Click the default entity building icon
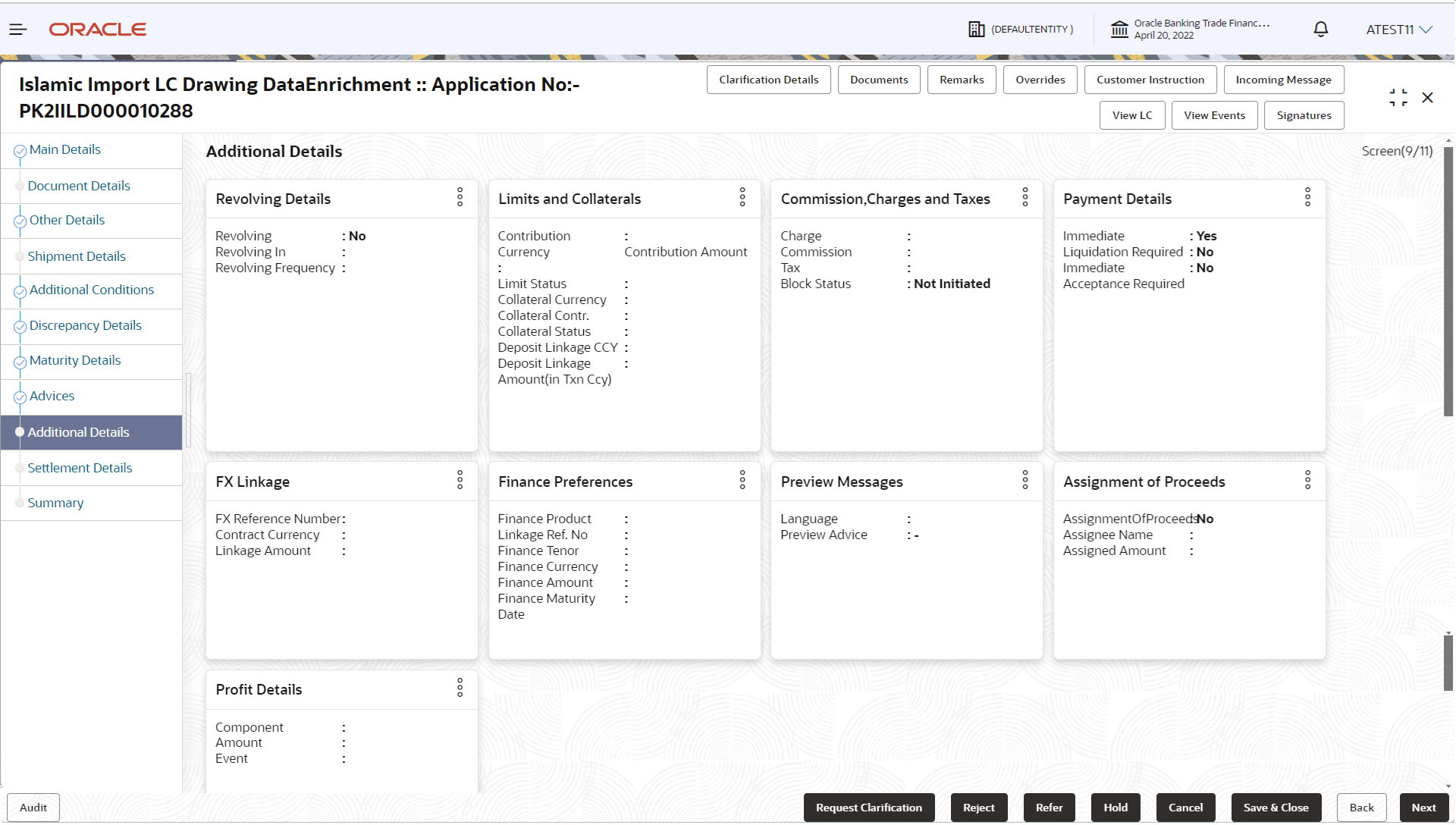This screenshot has width=1456, height=825. pyautogui.click(x=976, y=30)
